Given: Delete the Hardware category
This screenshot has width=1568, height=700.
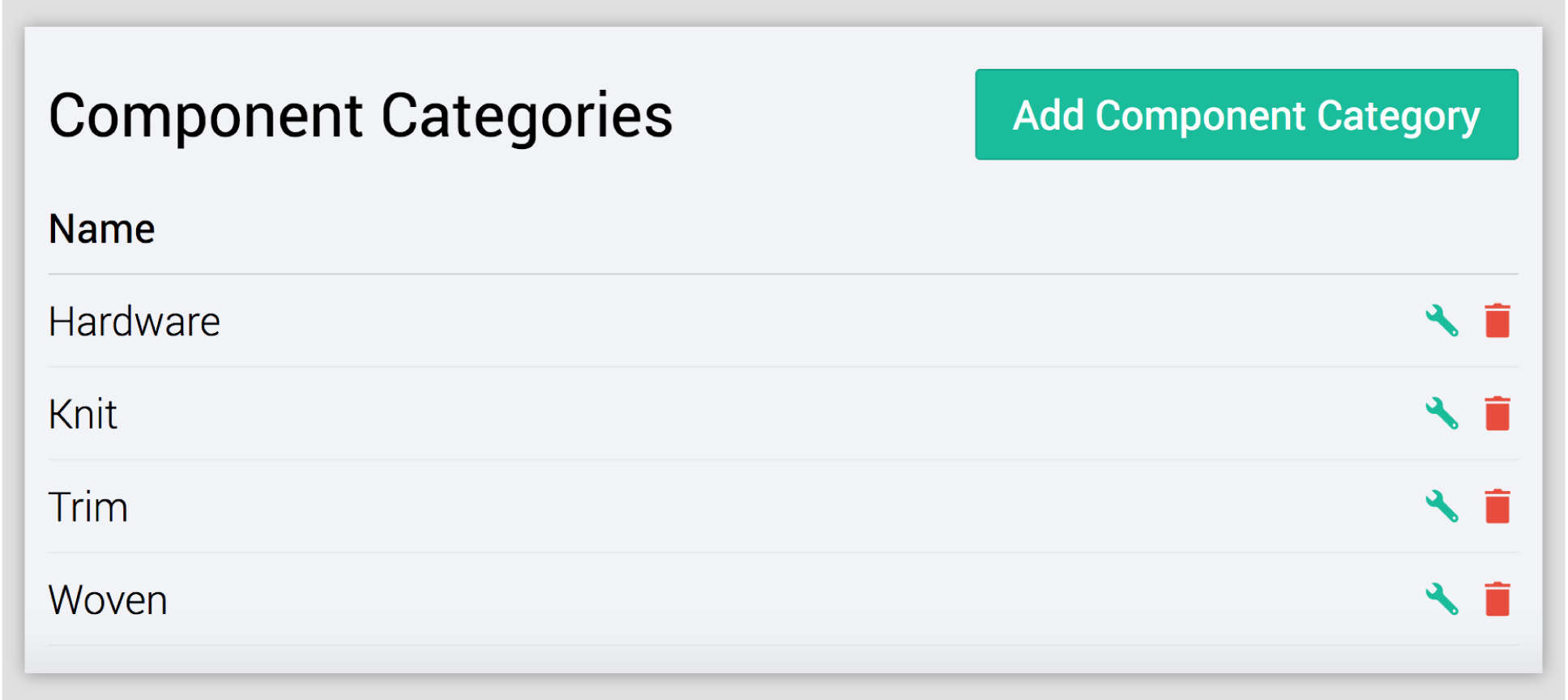Looking at the screenshot, I should point(1497,321).
